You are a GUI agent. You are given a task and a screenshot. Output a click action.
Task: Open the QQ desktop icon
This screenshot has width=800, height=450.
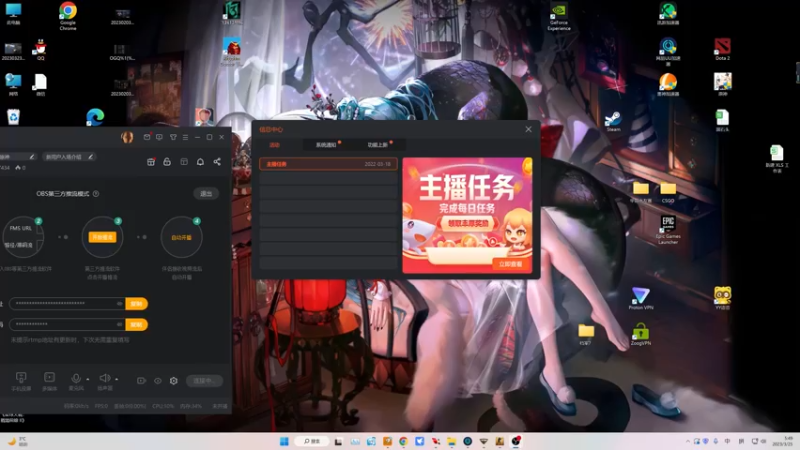pyautogui.click(x=40, y=51)
